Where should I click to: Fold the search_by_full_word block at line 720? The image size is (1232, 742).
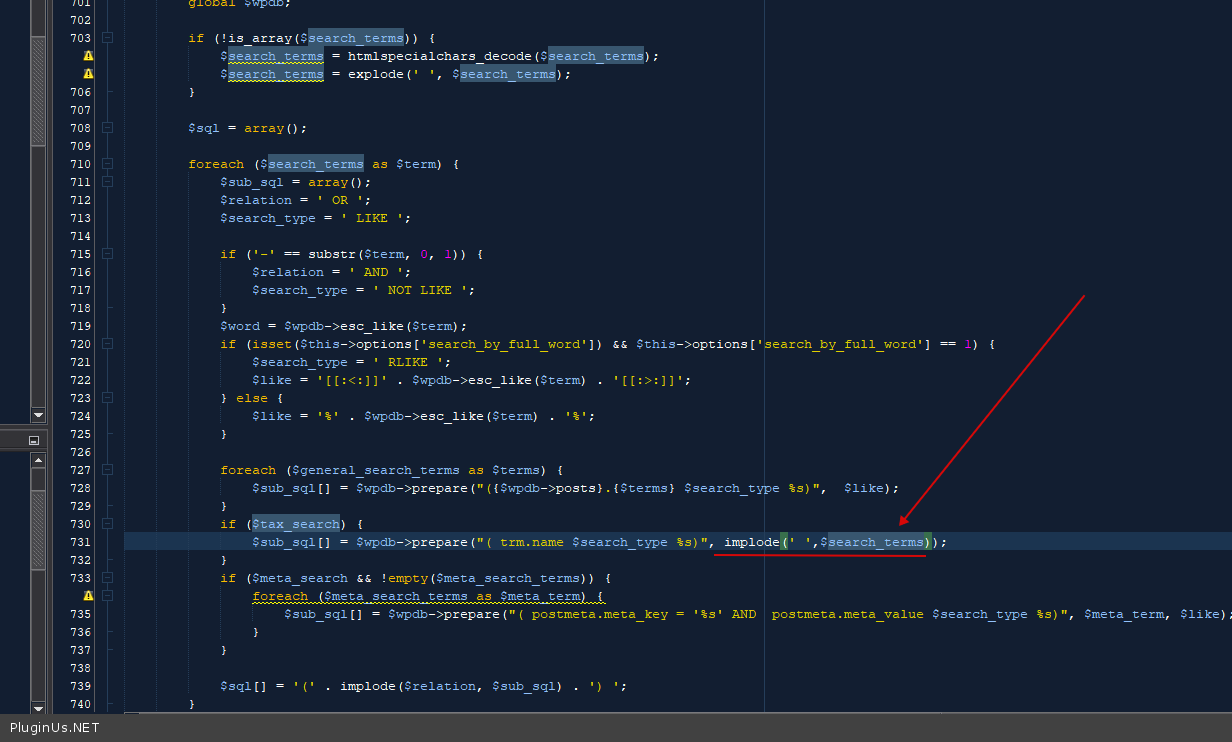pos(107,344)
